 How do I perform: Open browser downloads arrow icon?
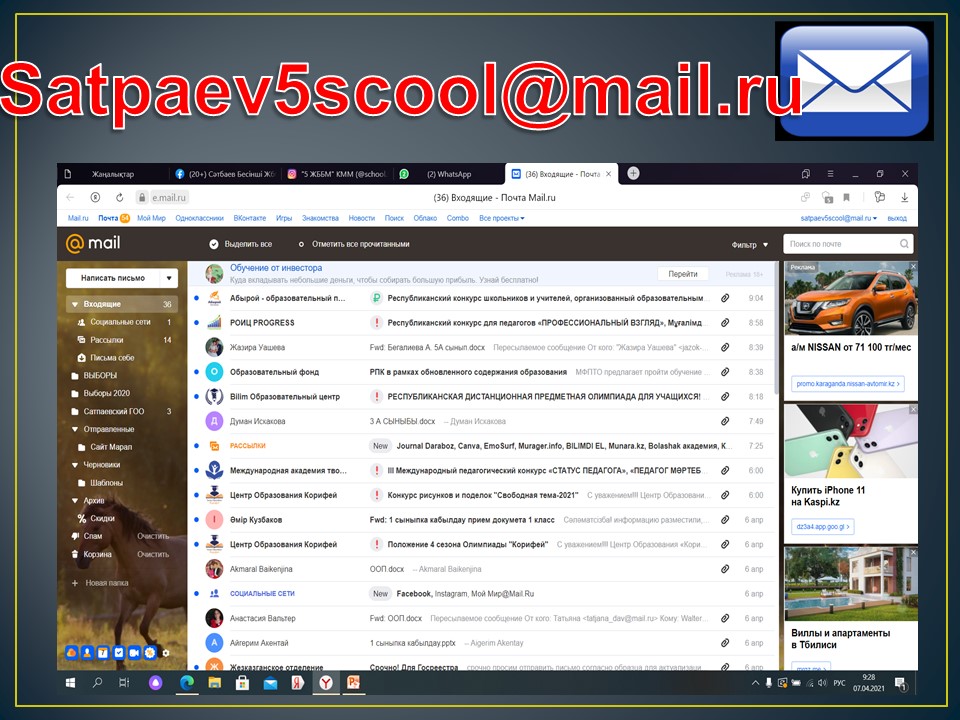coord(904,197)
